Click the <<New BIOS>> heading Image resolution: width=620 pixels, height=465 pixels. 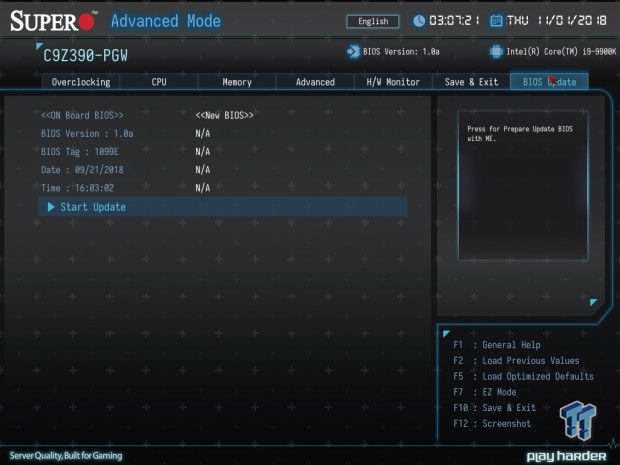click(x=224, y=115)
